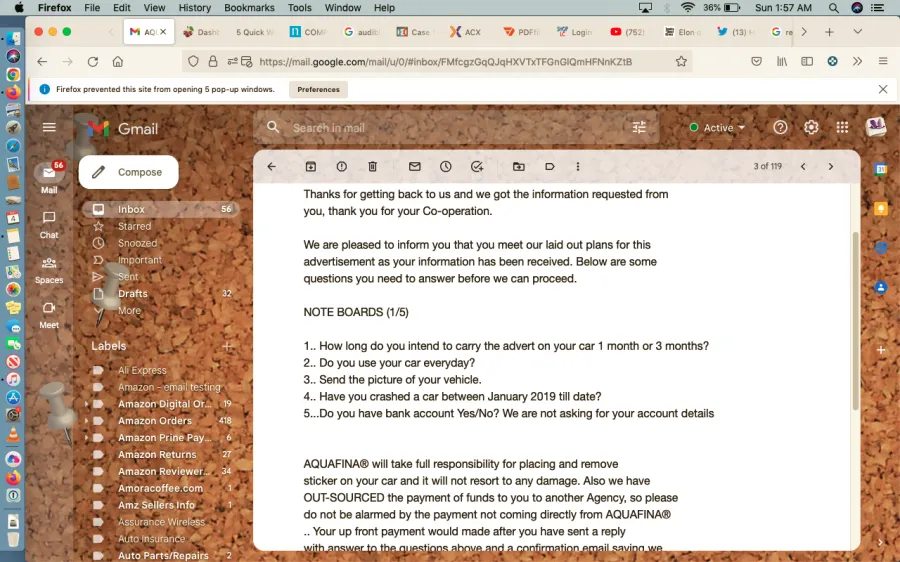Open Contacts side panel
Screen dimensions: 900x562
click(881, 287)
